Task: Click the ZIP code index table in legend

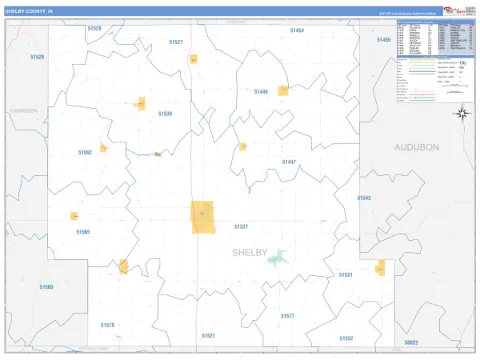Action: (x=436, y=38)
